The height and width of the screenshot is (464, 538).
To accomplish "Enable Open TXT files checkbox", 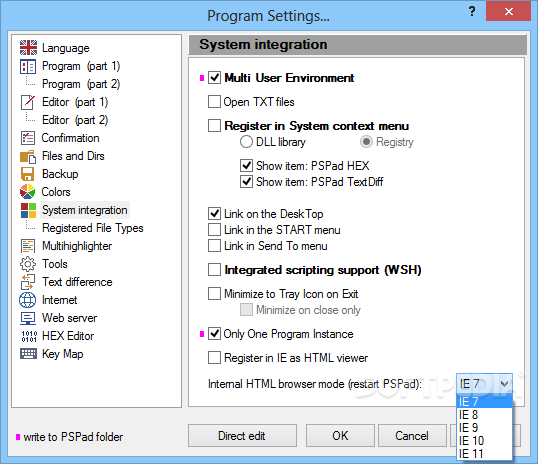I will tap(214, 102).
